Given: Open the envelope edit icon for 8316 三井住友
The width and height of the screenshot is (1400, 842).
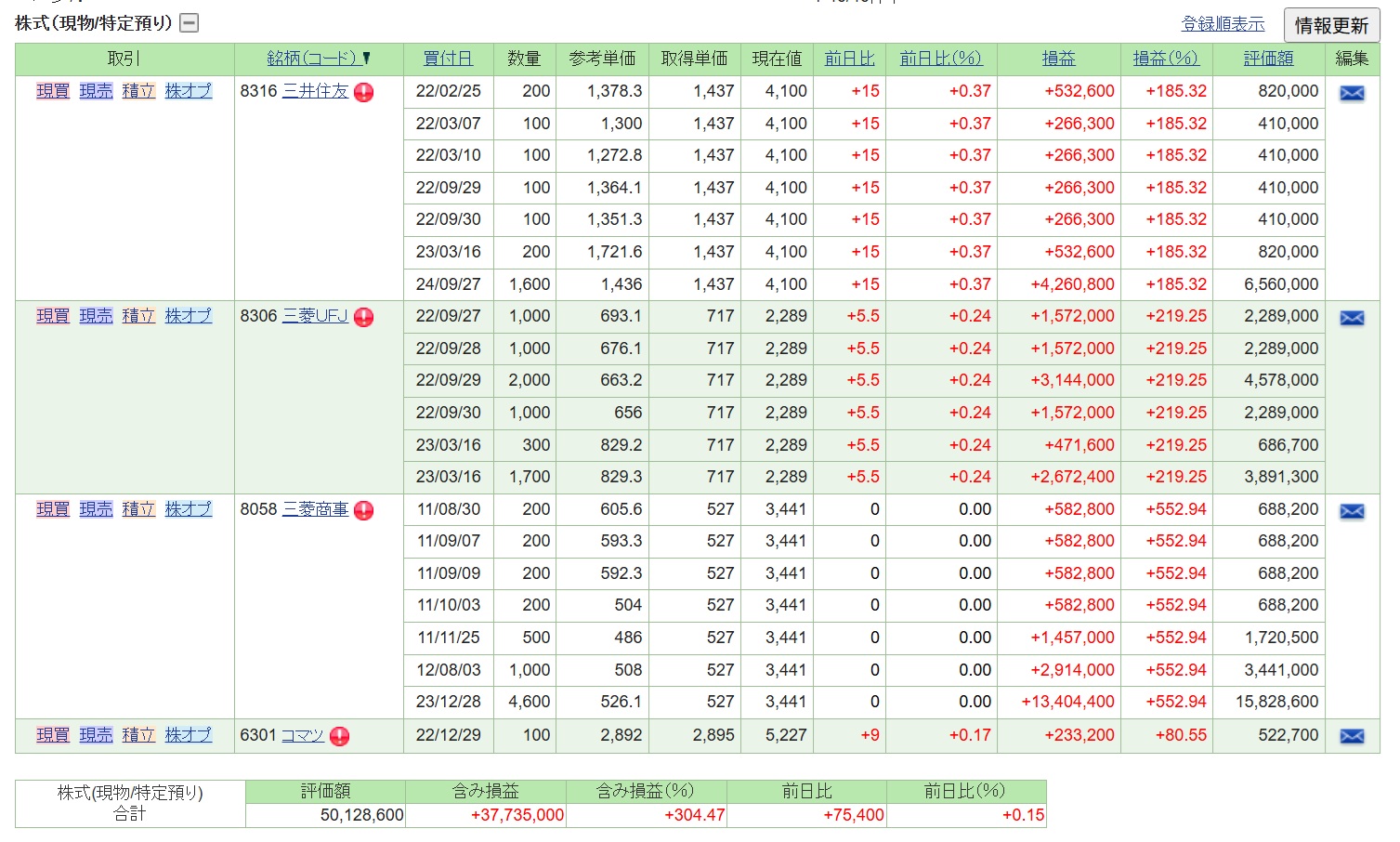Looking at the screenshot, I should point(1352,92).
